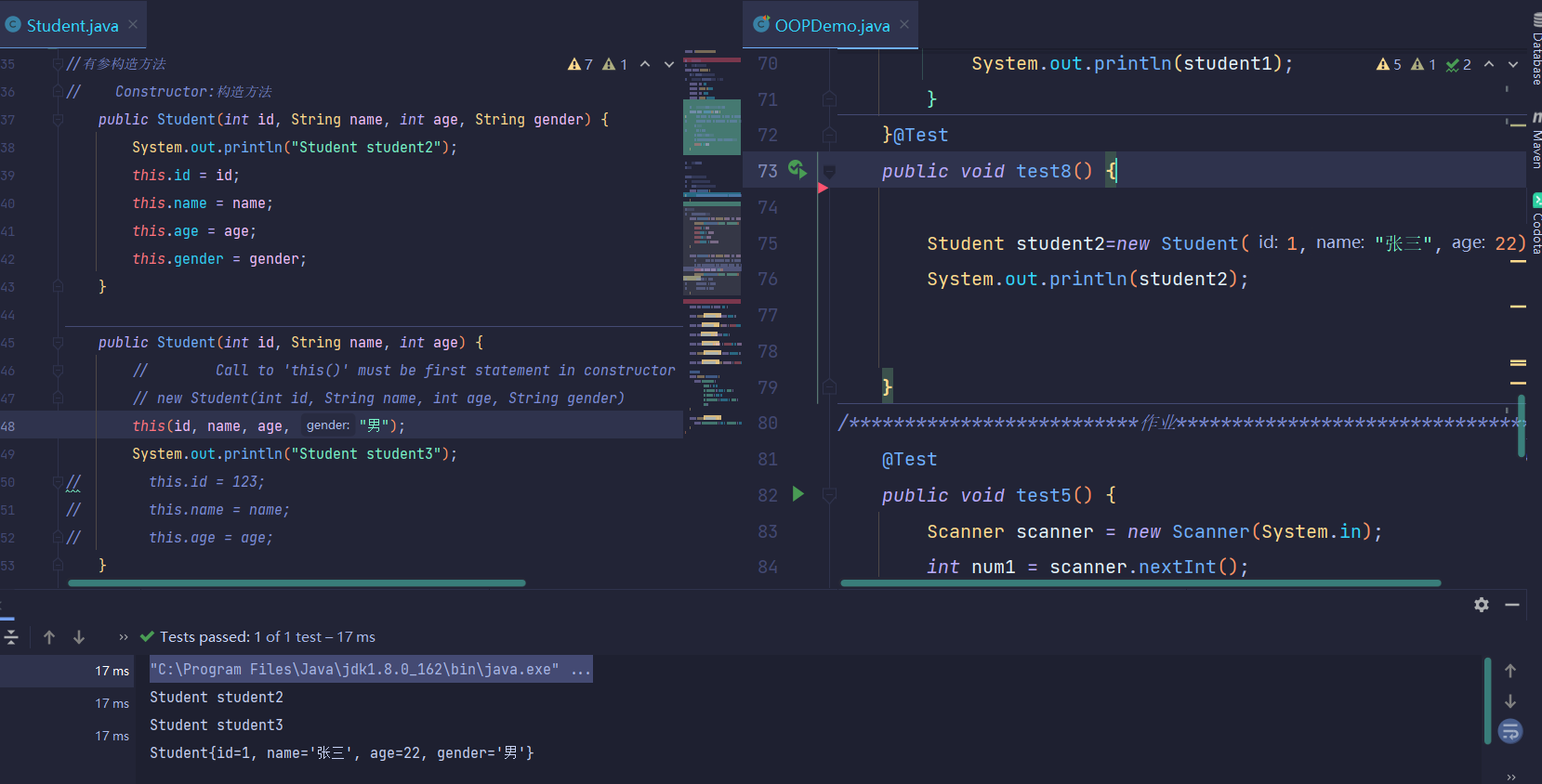Expand the folded command line ellipsis

[x=581, y=670]
